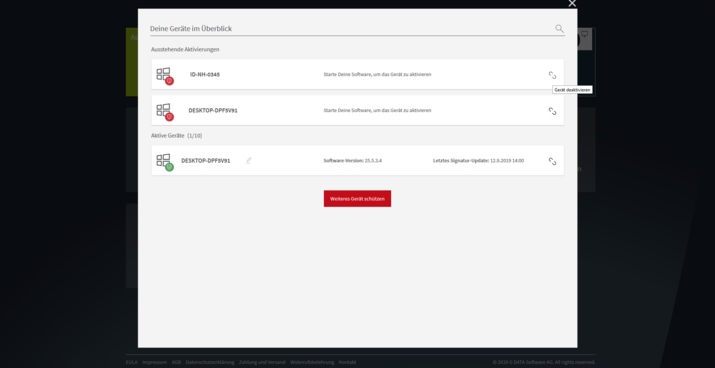Select the ID-NH-0345 device name
This screenshot has height=368, width=715.
(x=205, y=74)
